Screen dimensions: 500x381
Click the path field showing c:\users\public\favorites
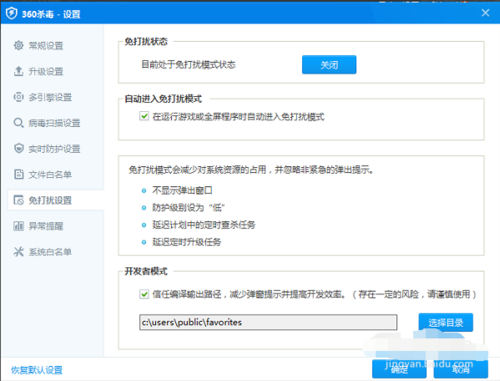(x=268, y=322)
